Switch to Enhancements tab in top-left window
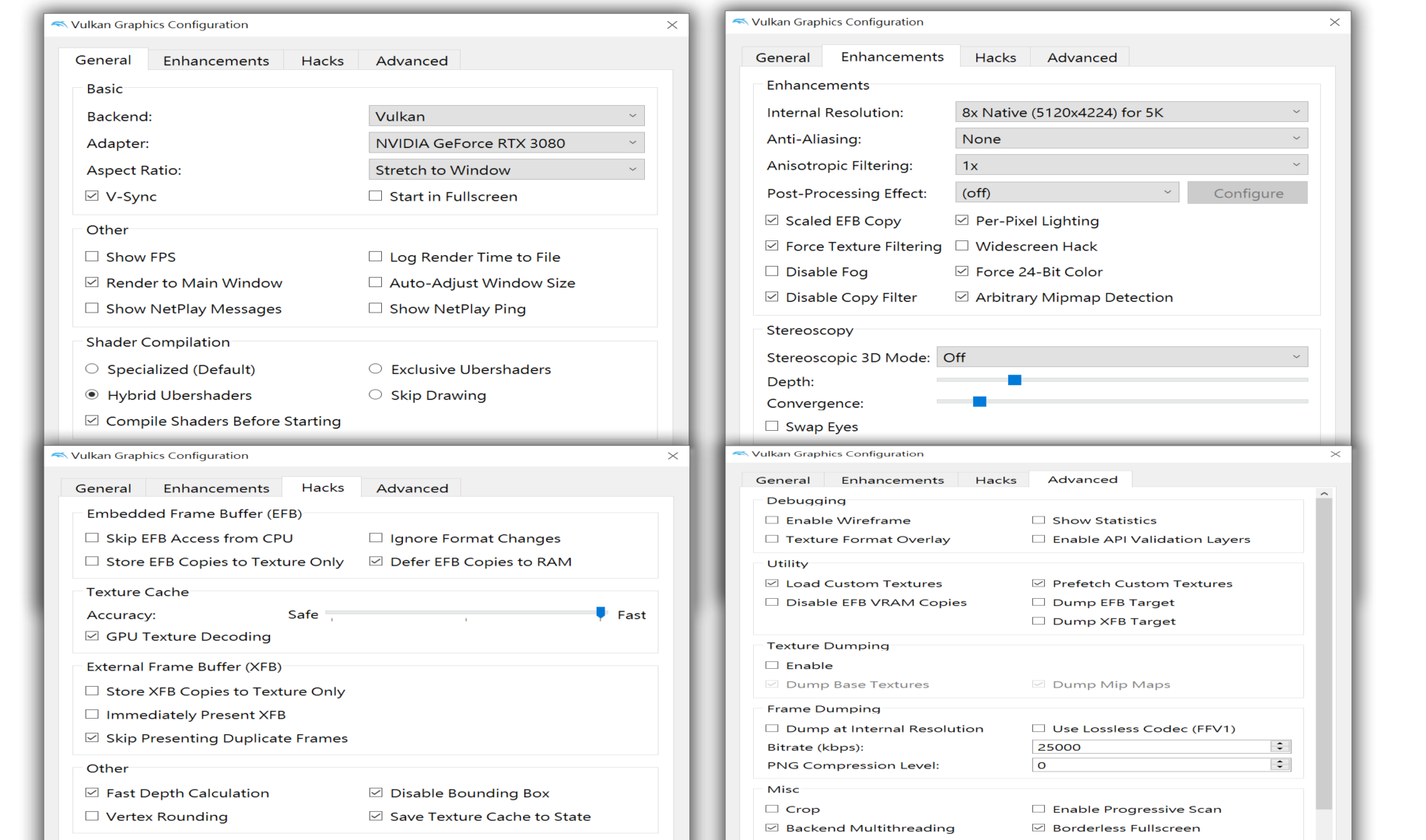 [x=215, y=61]
